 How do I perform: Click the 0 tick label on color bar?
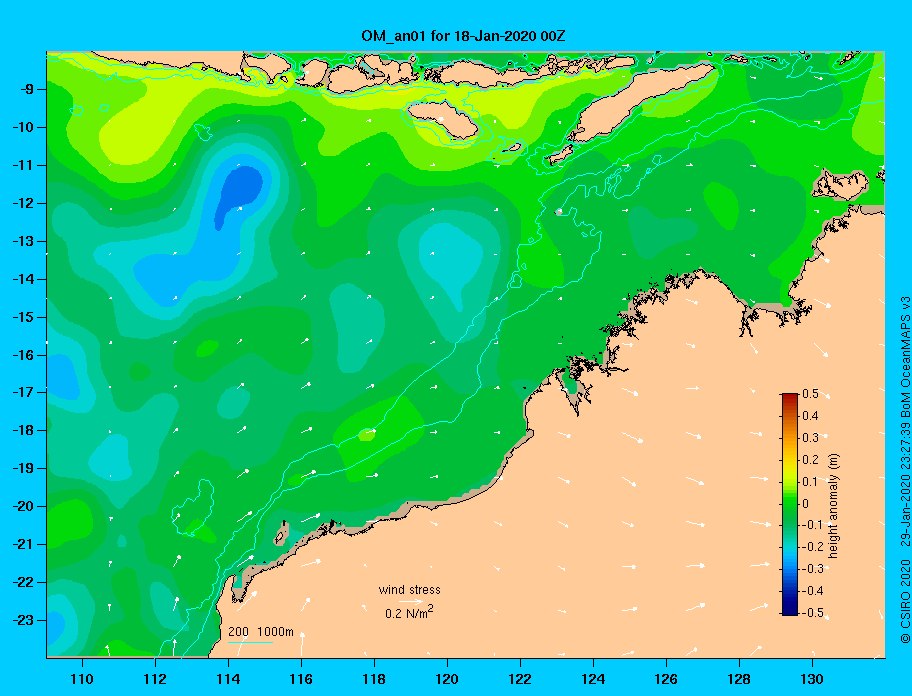click(x=806, y=504)
